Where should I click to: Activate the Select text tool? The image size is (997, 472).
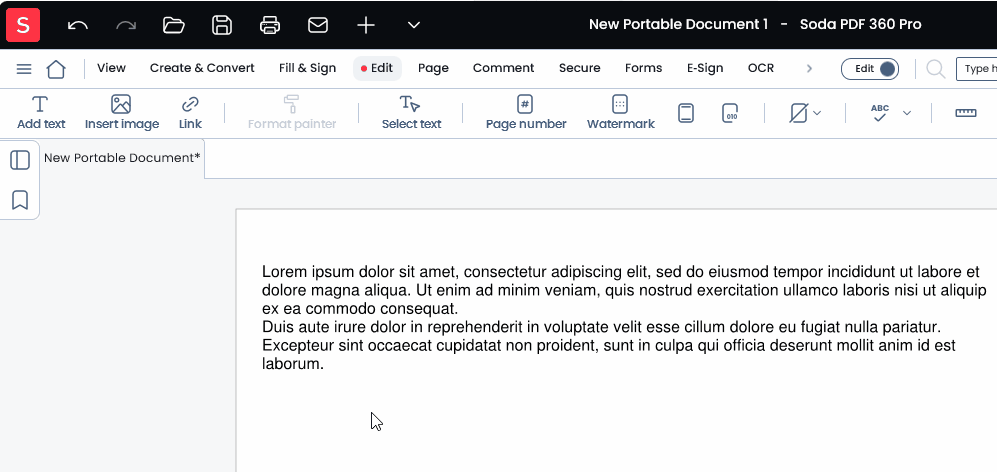click(411, 113)
